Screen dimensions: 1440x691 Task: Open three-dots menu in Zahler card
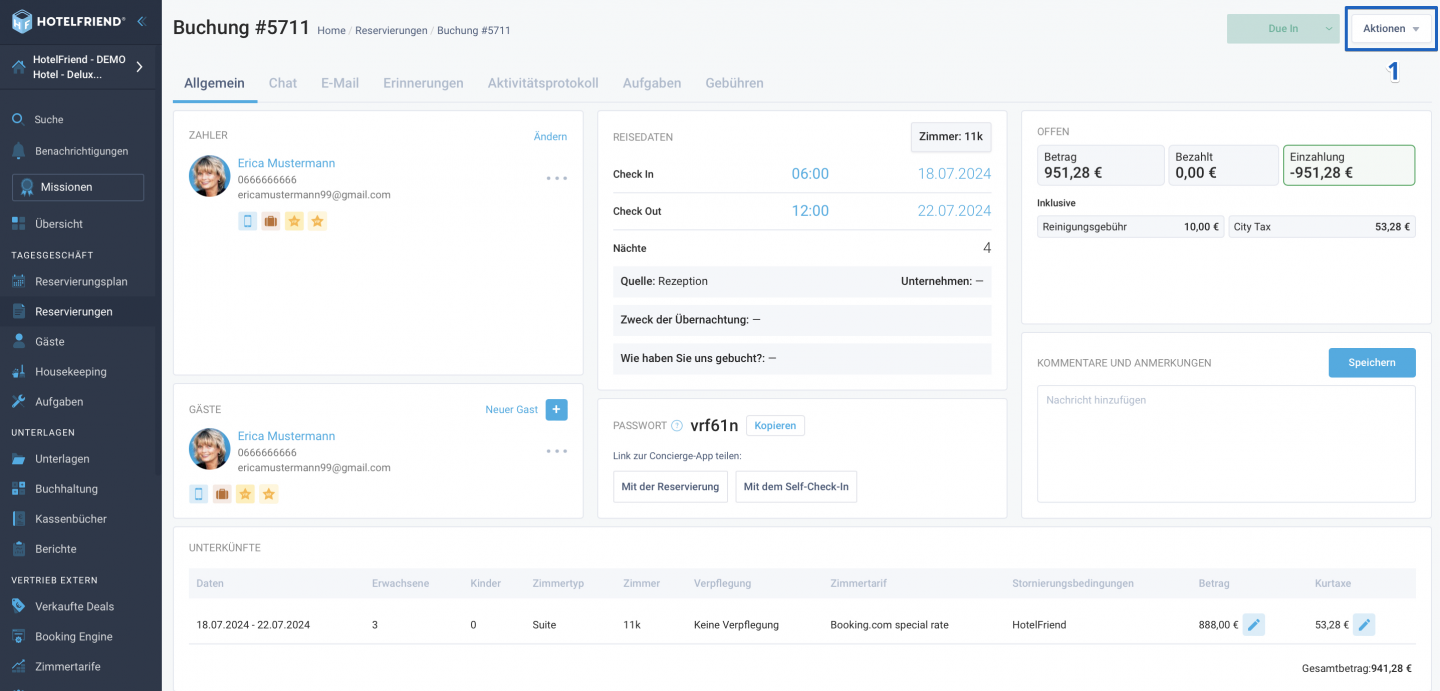click(557, 178)
